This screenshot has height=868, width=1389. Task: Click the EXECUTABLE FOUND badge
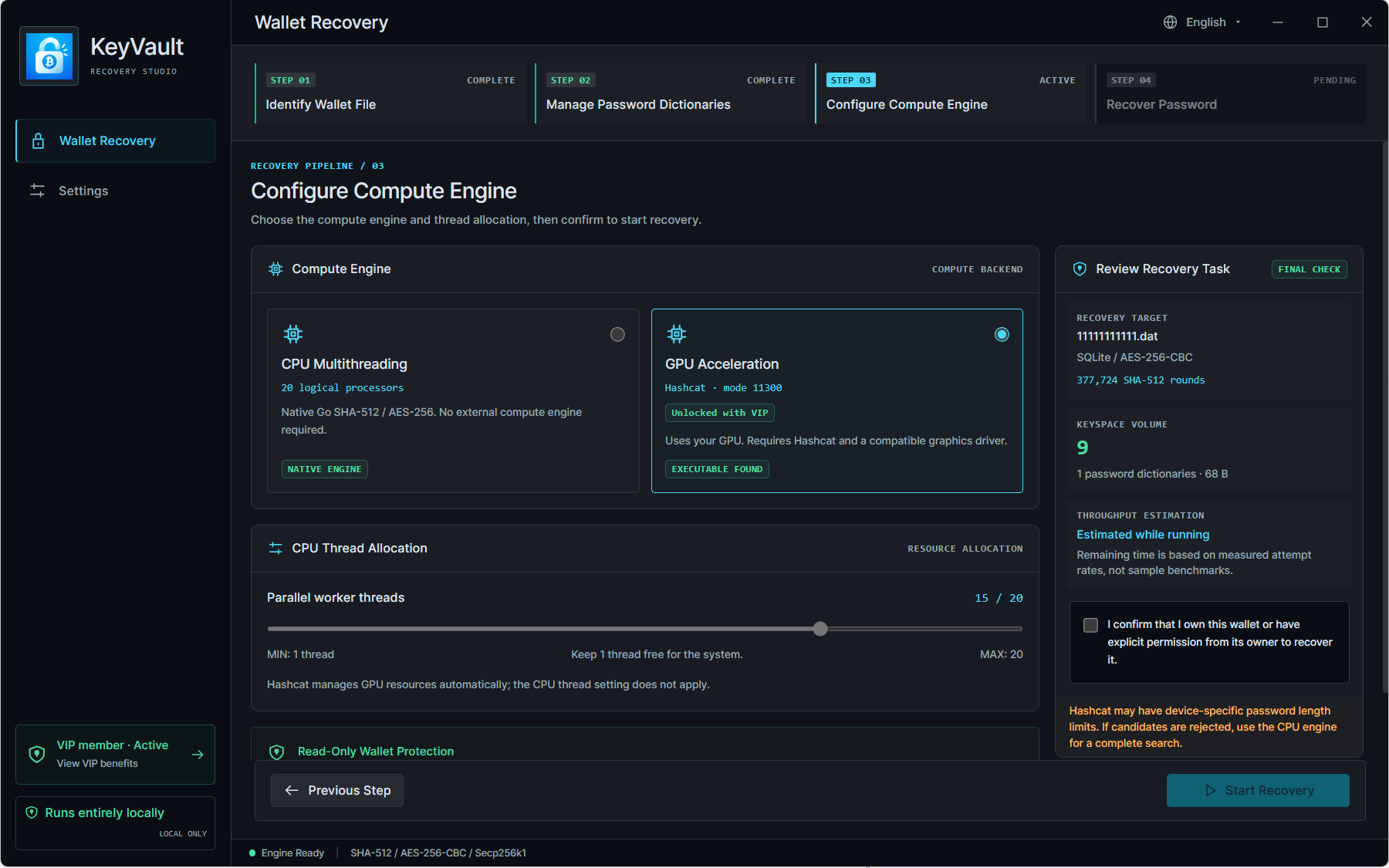[x=717, y=469]
